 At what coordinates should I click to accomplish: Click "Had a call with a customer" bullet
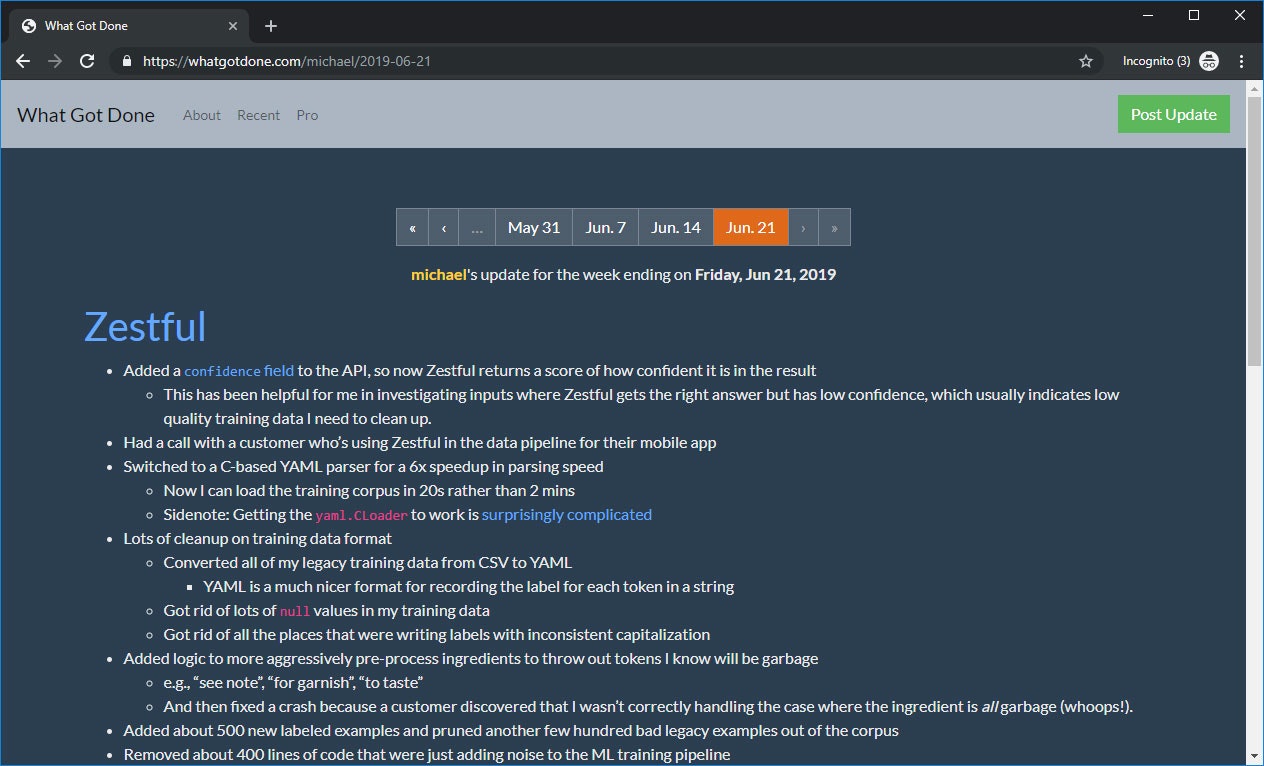pyautogui.click(x=420, y=442)
